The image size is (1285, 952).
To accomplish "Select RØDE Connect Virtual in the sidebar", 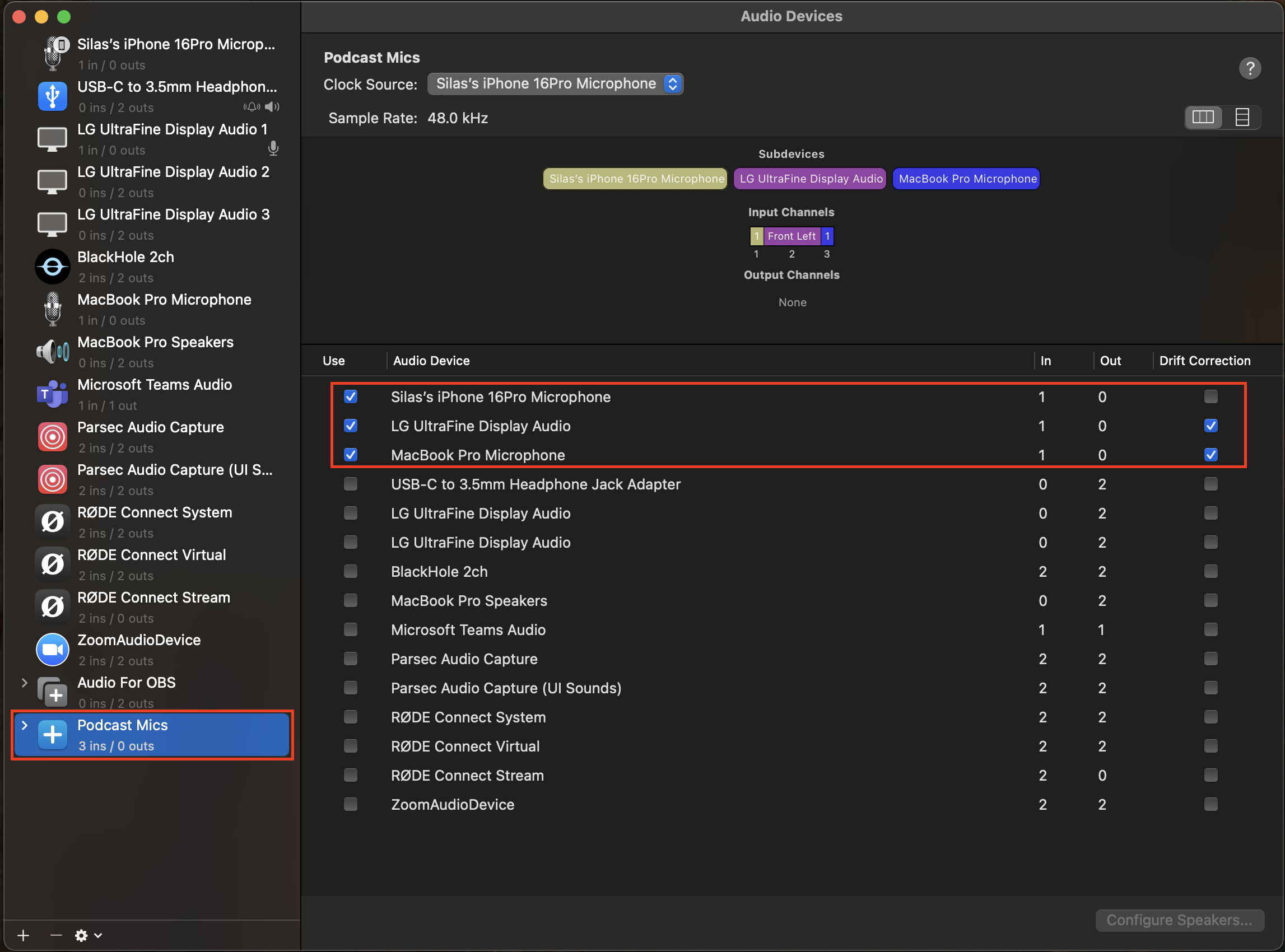I will coord(152,564).
